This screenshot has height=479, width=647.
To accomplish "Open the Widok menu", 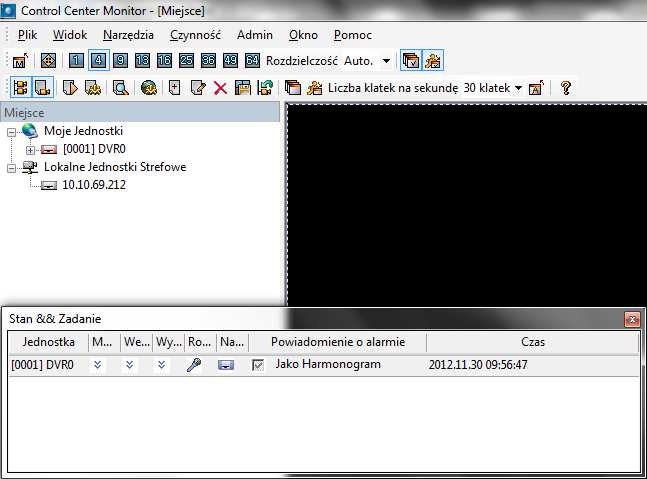I will click(x=70, y=35).
